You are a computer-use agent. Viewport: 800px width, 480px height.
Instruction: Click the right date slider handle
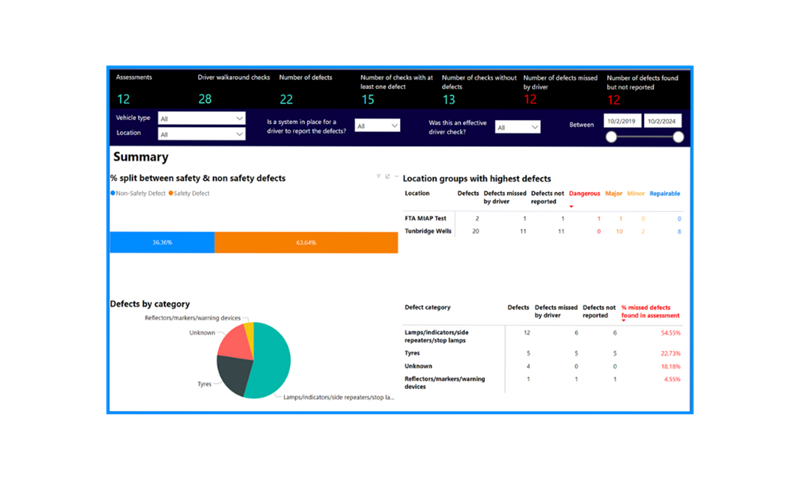[678, 137]
